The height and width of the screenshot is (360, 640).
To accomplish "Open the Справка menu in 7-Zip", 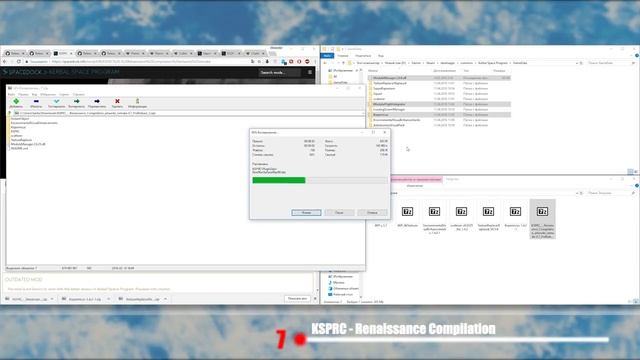I will [x=78, y=94].
